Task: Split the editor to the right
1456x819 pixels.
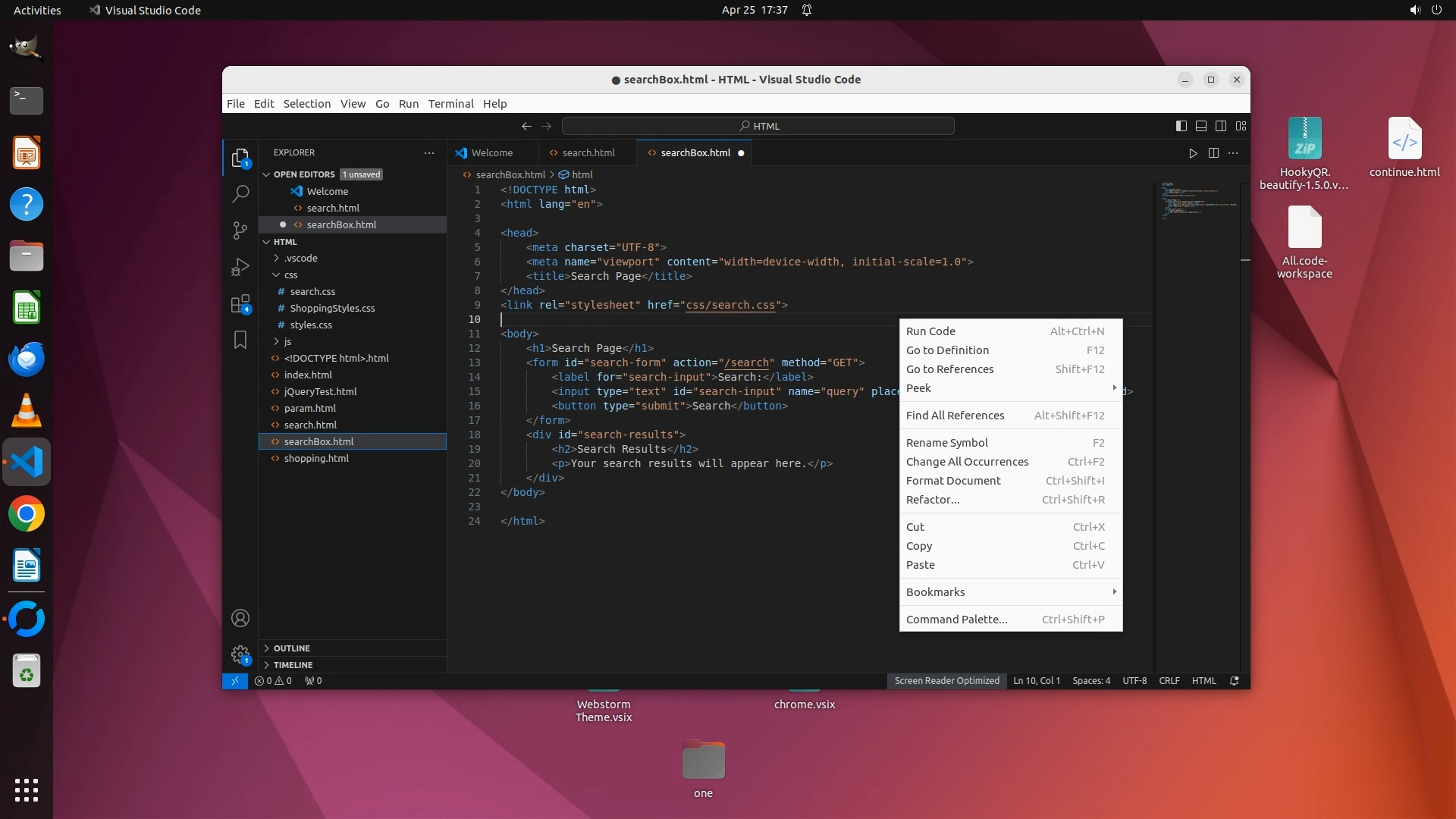Action: coord(1213,153)
